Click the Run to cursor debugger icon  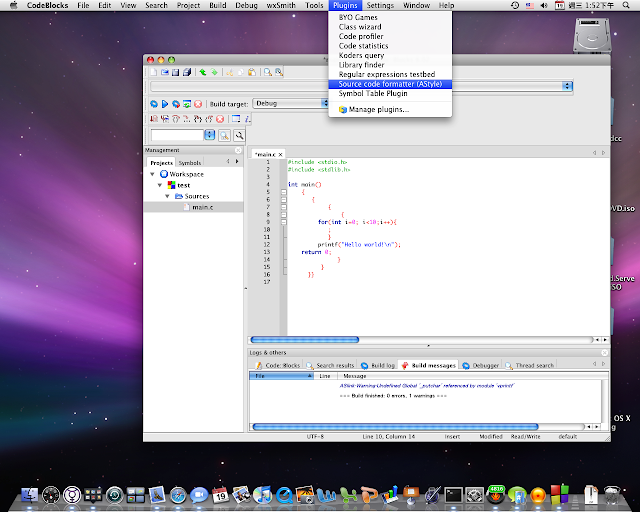[165, 119]
